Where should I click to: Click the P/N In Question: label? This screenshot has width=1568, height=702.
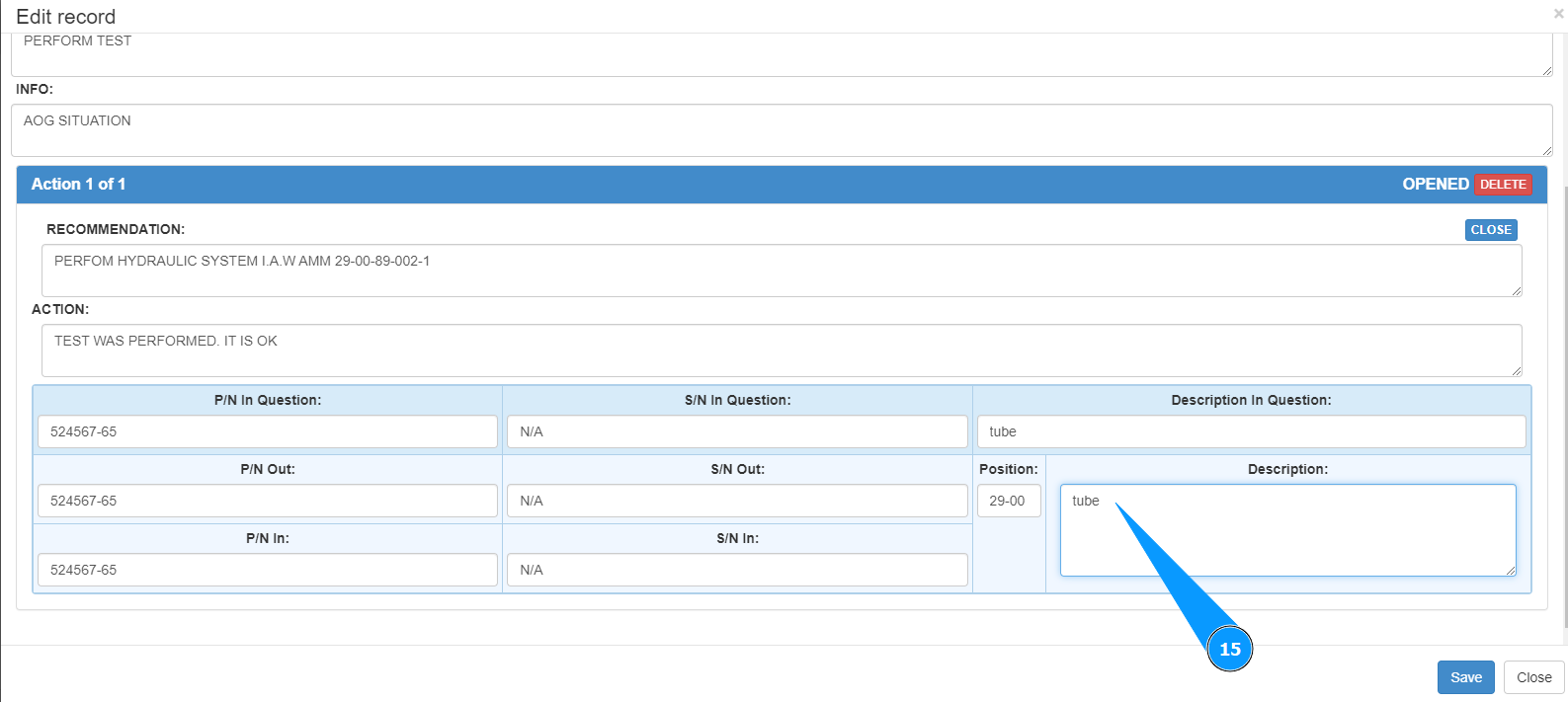[x=268, y=400]
